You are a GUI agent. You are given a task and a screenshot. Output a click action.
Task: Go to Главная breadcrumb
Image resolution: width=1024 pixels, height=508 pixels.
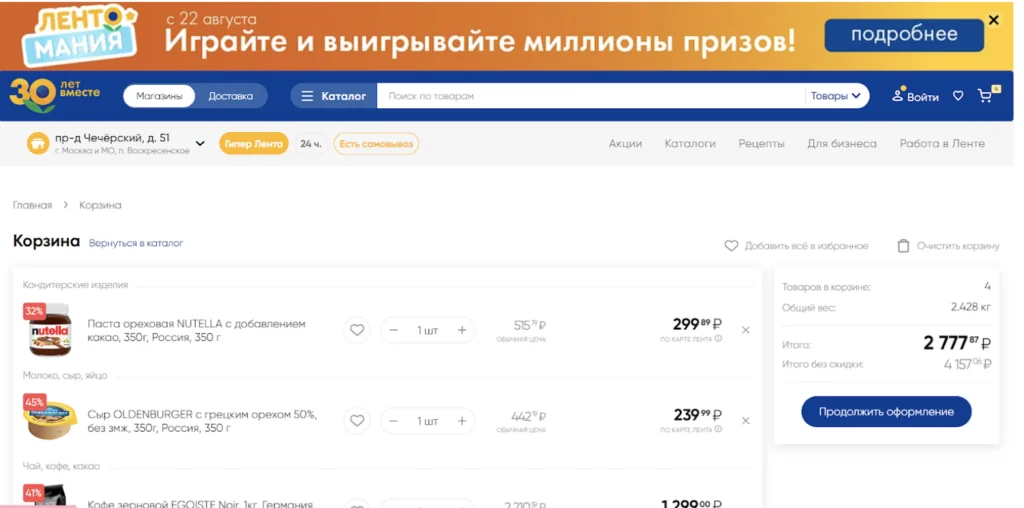click(33, 205)
